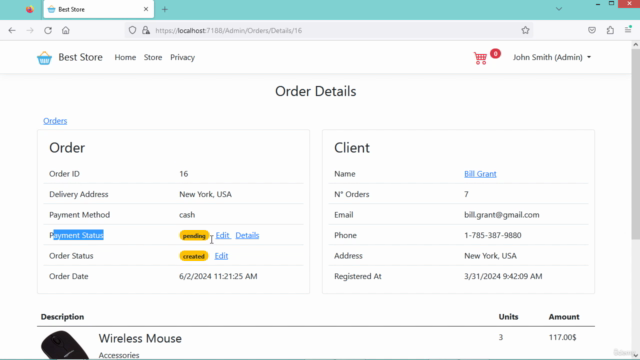Image resolution: width=640 pixels, height=360 pixels.
Task: Go back using browser back arrow
Action: 12,30
